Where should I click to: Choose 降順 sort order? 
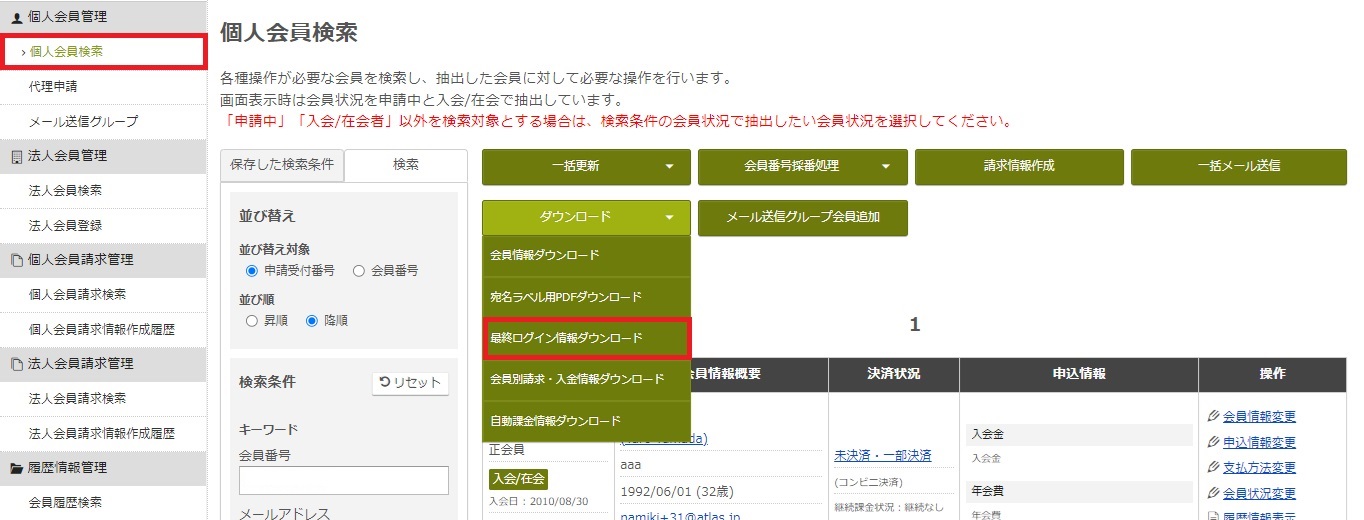click(312, 321)
